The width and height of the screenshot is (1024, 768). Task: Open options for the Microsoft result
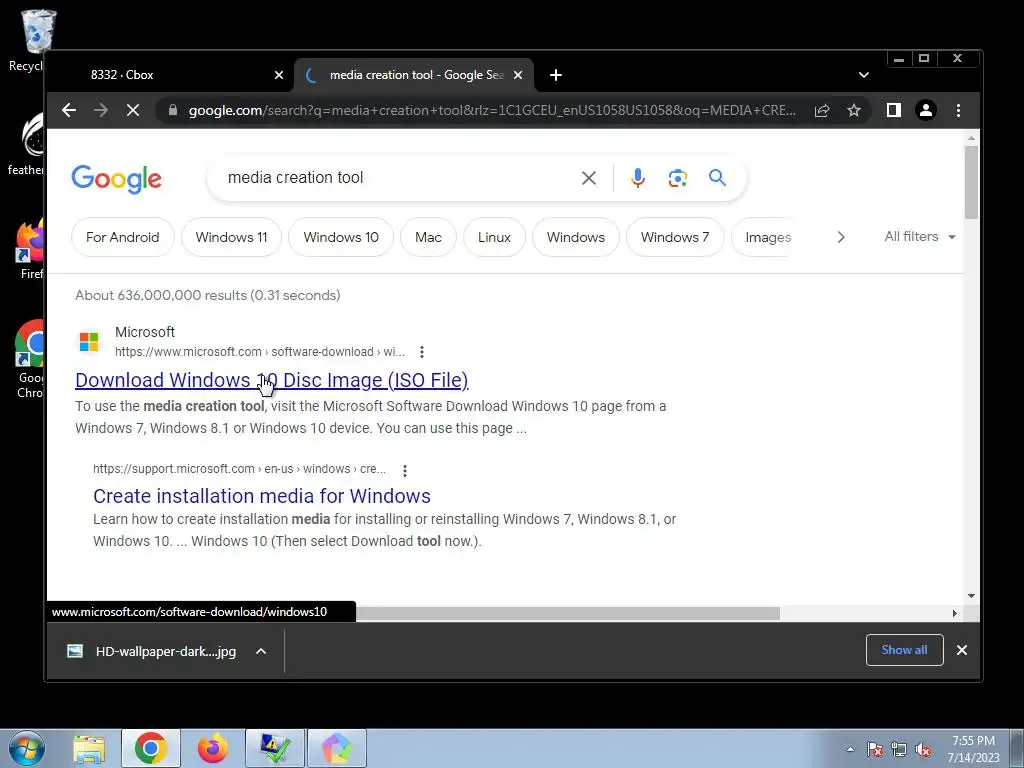(x=422, y=352)
